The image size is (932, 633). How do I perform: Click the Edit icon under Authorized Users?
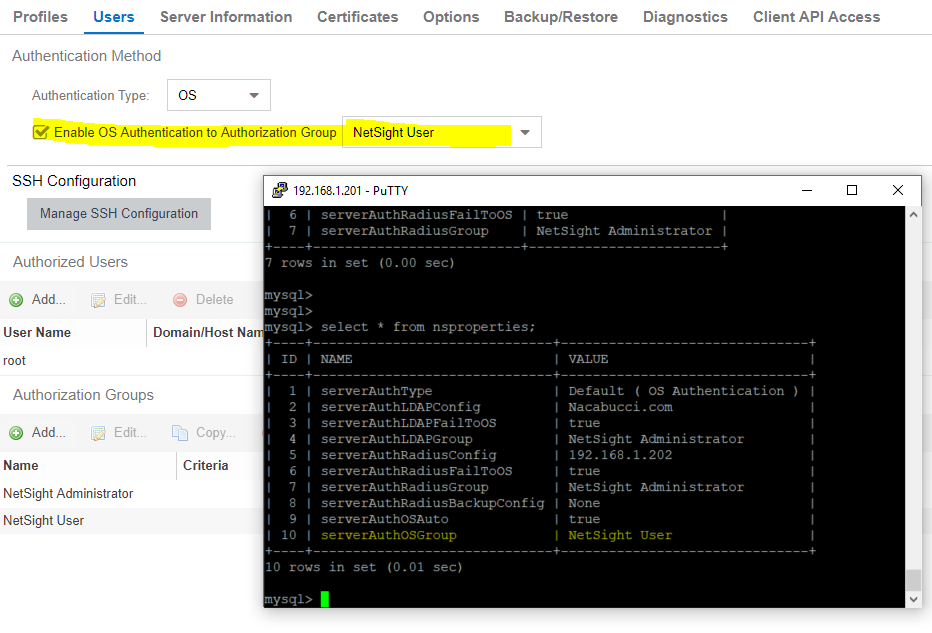[98, 300]
